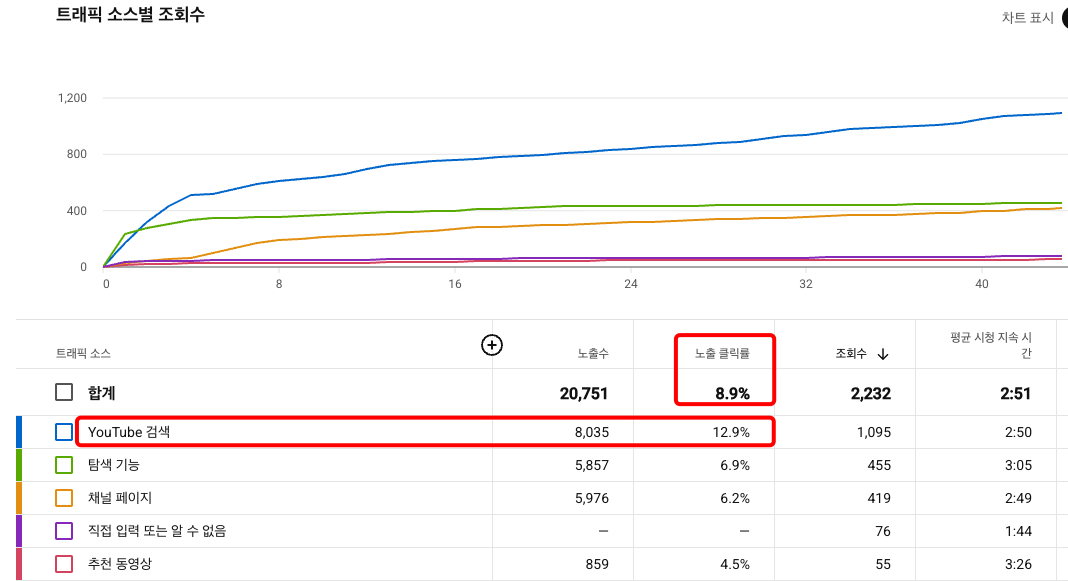The height and width of the screenshot is (581, 1068).
Task: Click the total views value 2,232
Action: pos(870,393)
